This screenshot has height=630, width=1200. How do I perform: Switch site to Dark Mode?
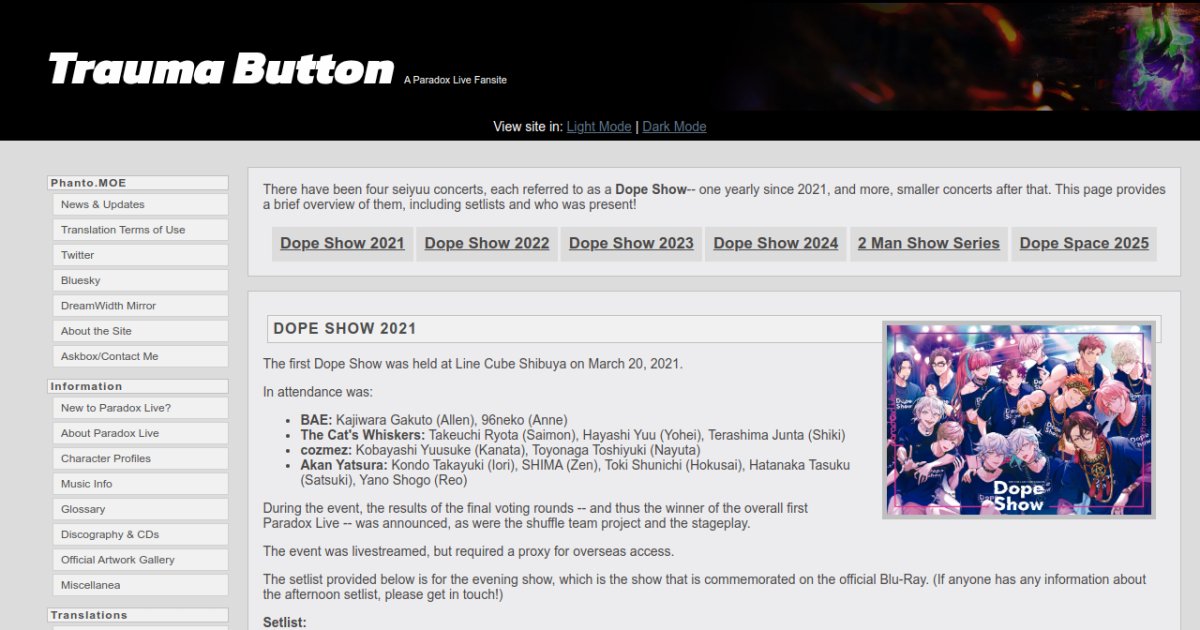coord(674,127)
